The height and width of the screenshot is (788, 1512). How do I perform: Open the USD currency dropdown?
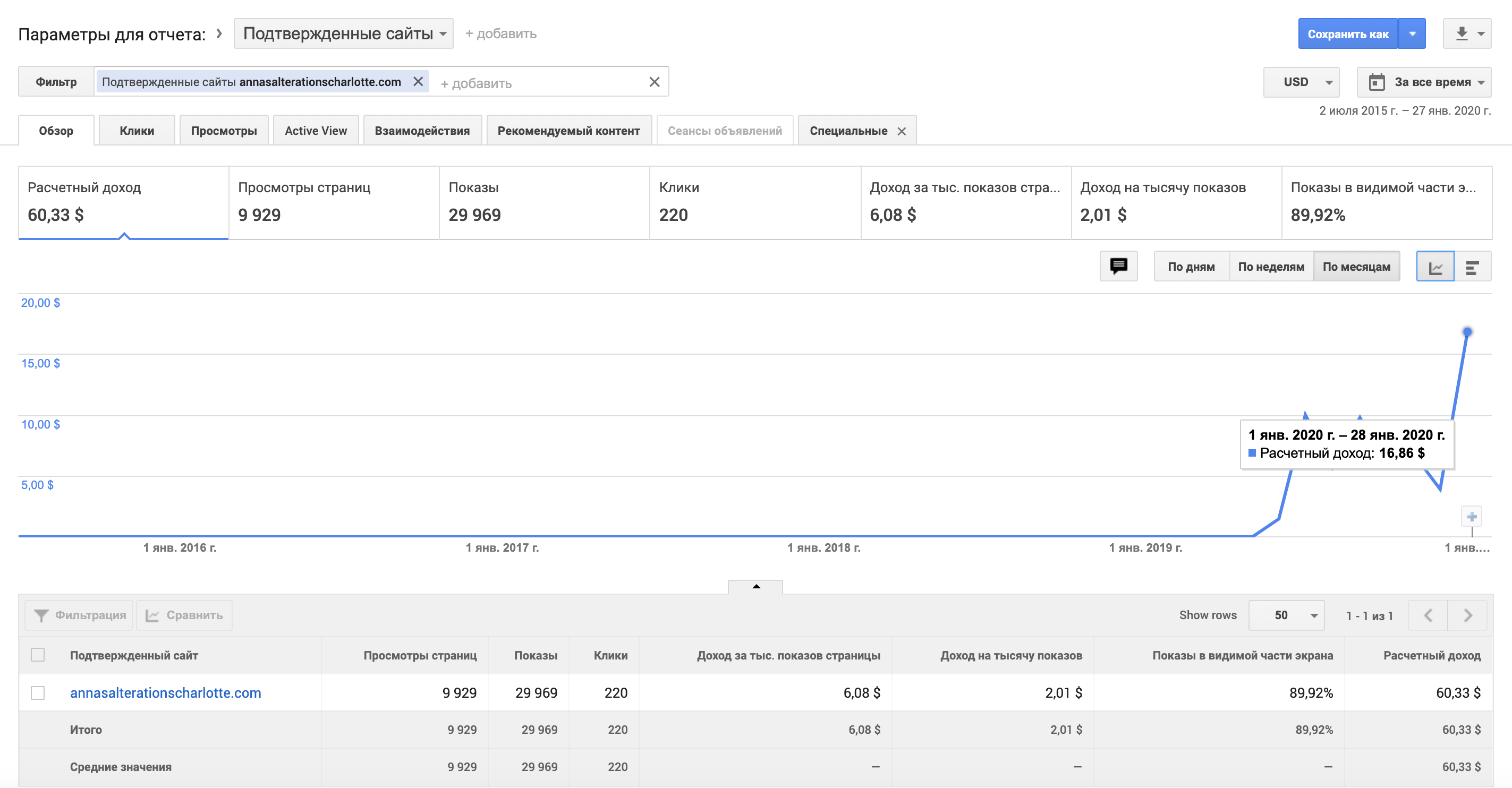click(x=1301, y=82)
